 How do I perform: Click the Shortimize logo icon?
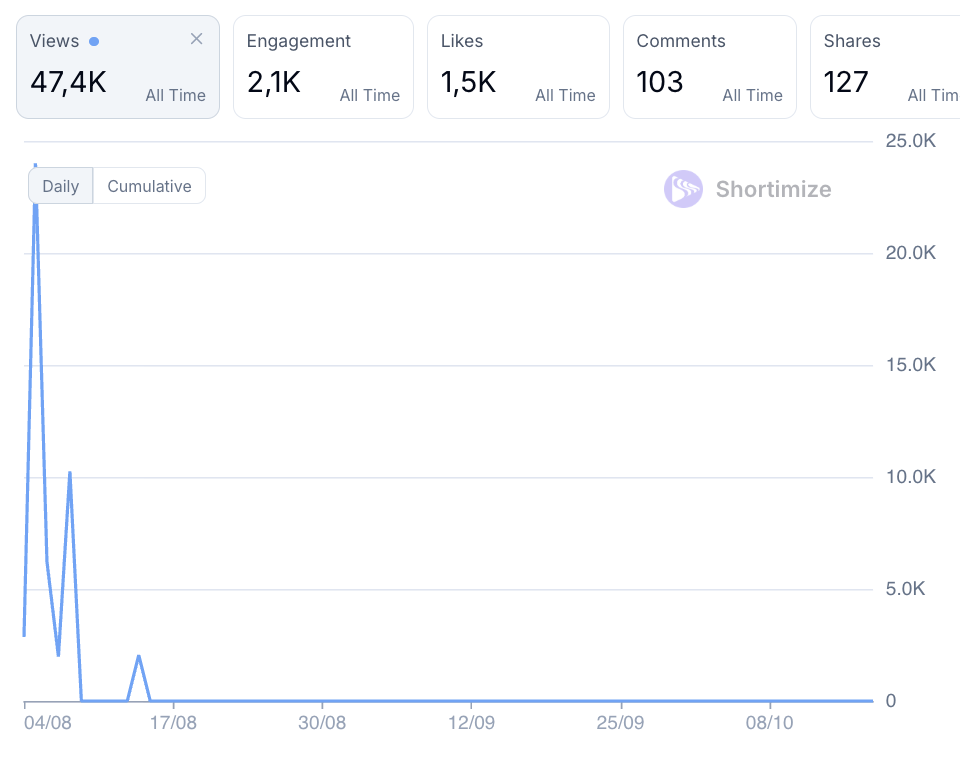point(683,189)
